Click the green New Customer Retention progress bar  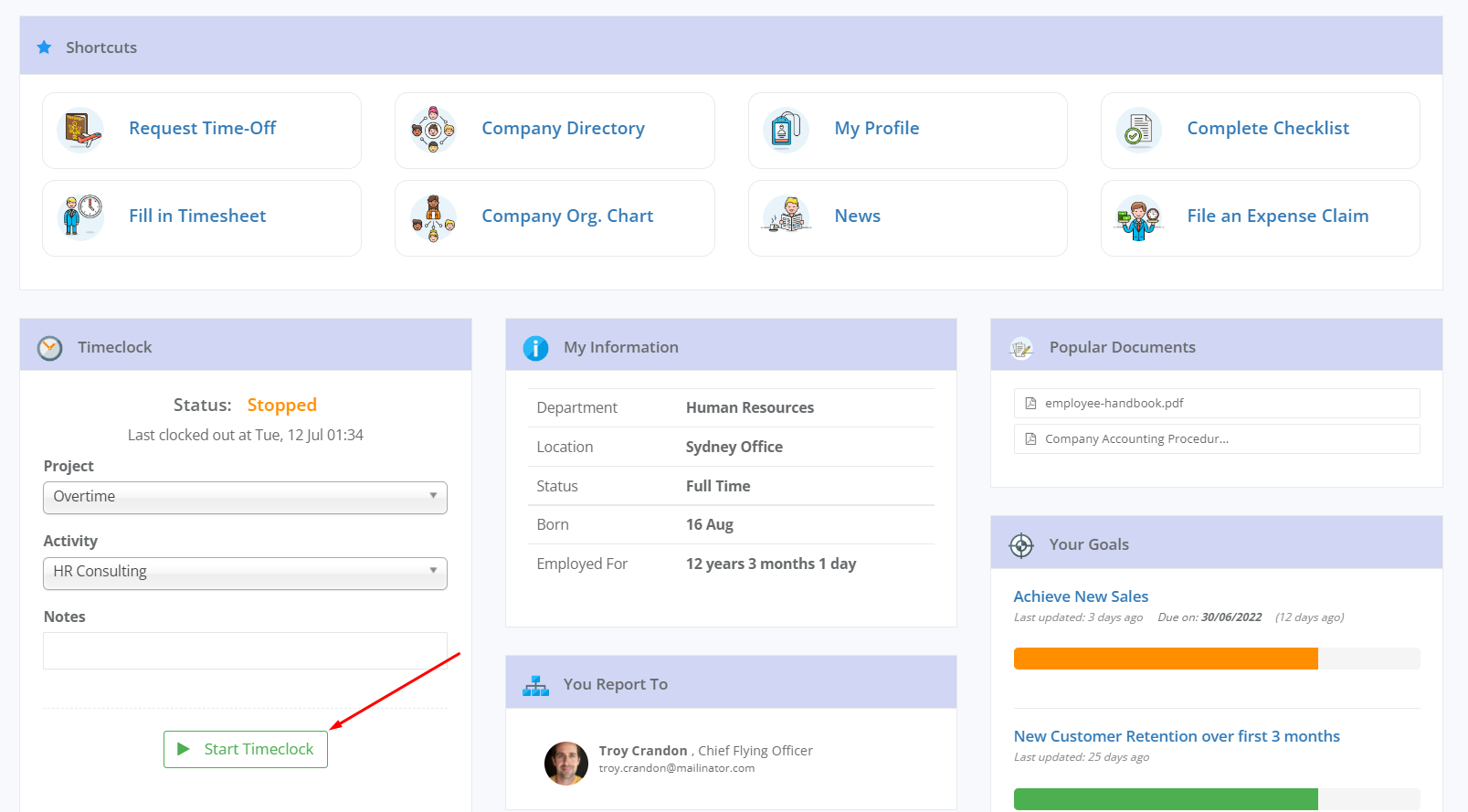[x=1166, y=799]
